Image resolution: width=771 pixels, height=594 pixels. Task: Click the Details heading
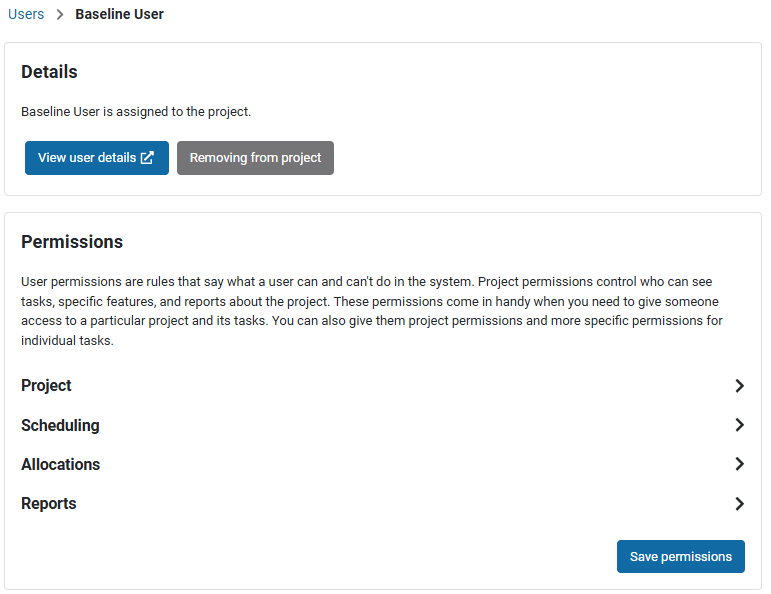pyautogui.click(x=49, y=72)
